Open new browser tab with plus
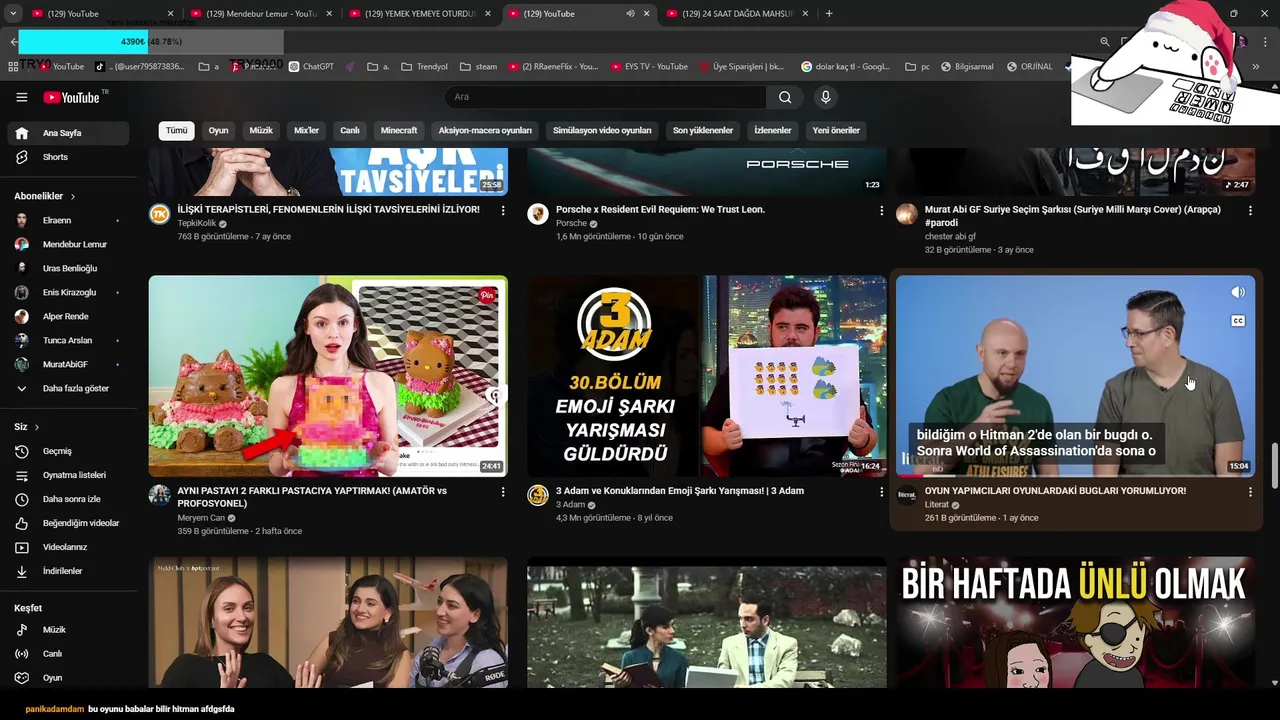This screenshot has width=1280, height=720. (x=829, y=14)
